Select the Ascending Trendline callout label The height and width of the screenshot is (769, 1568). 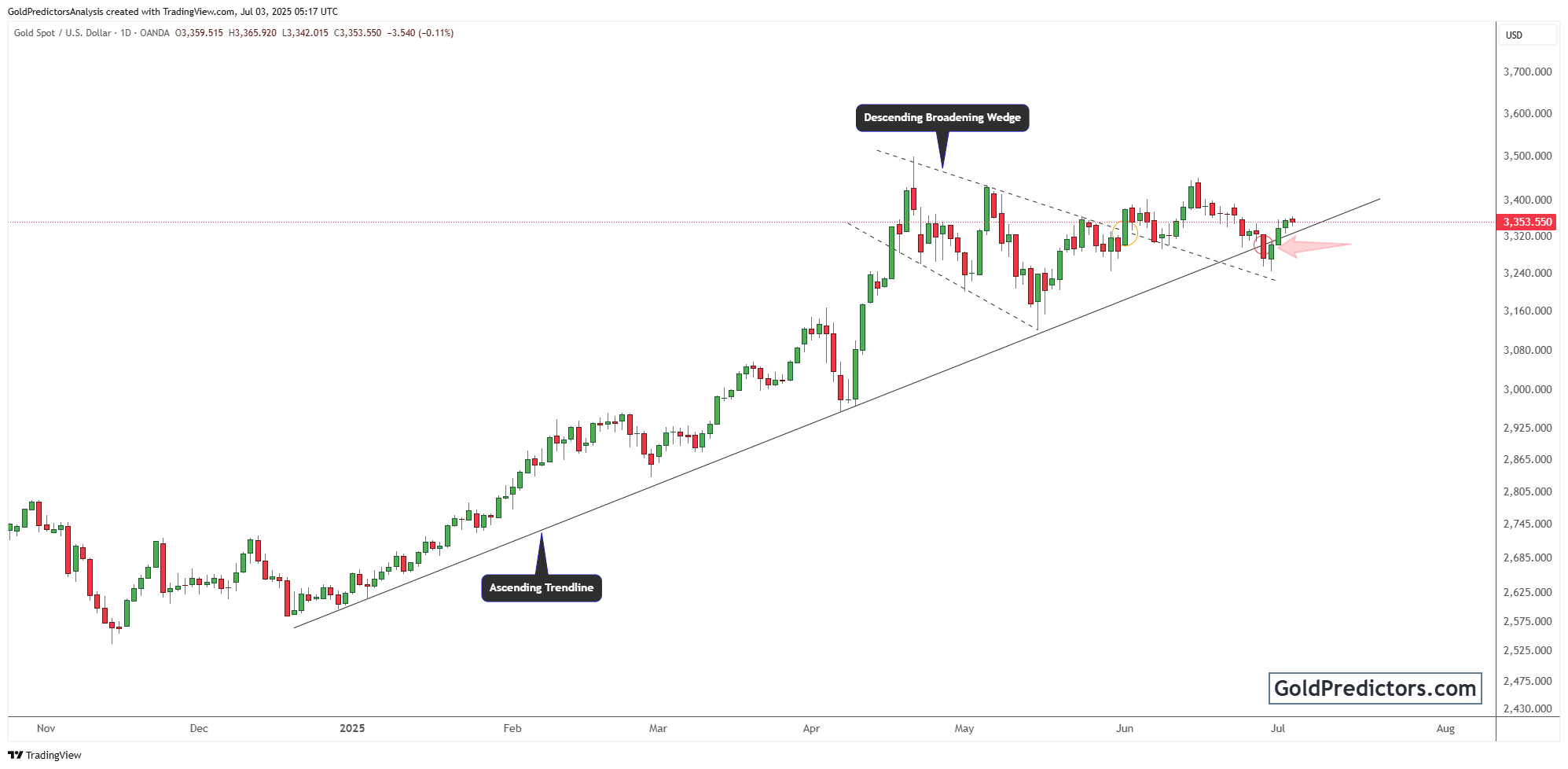click(x=541, y=588)
